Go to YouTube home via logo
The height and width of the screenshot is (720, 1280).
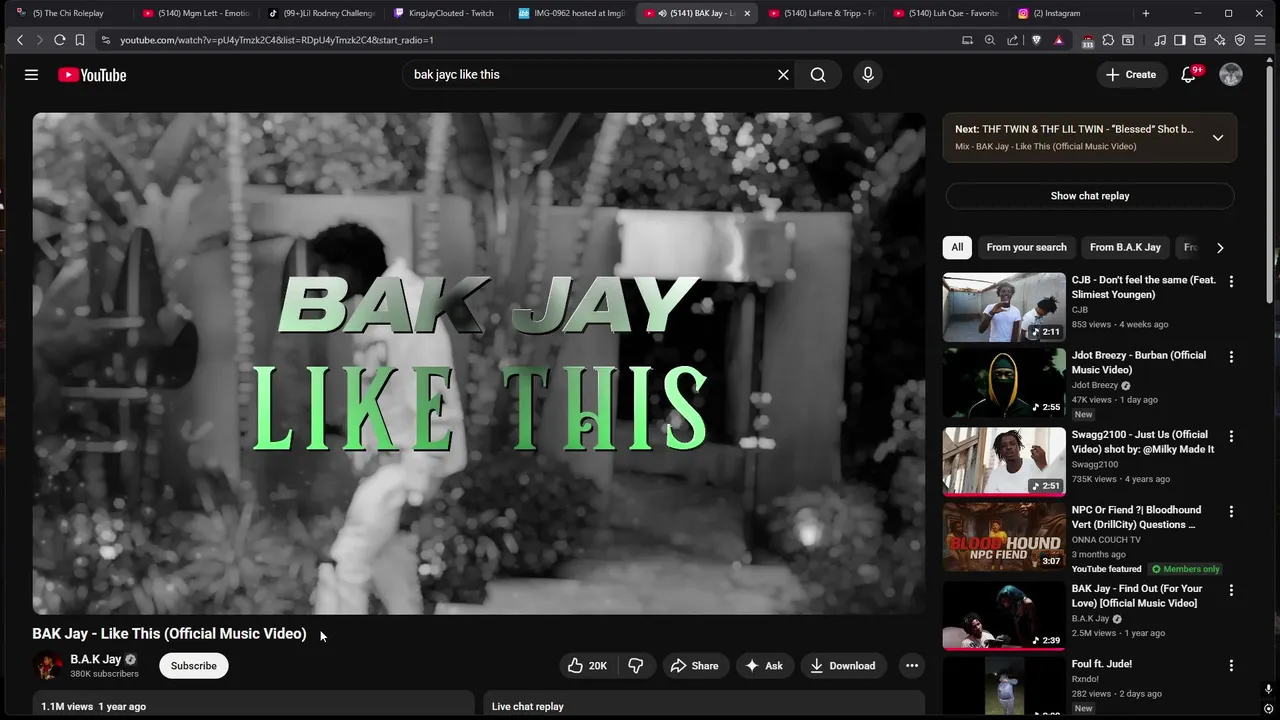point(92,75)
